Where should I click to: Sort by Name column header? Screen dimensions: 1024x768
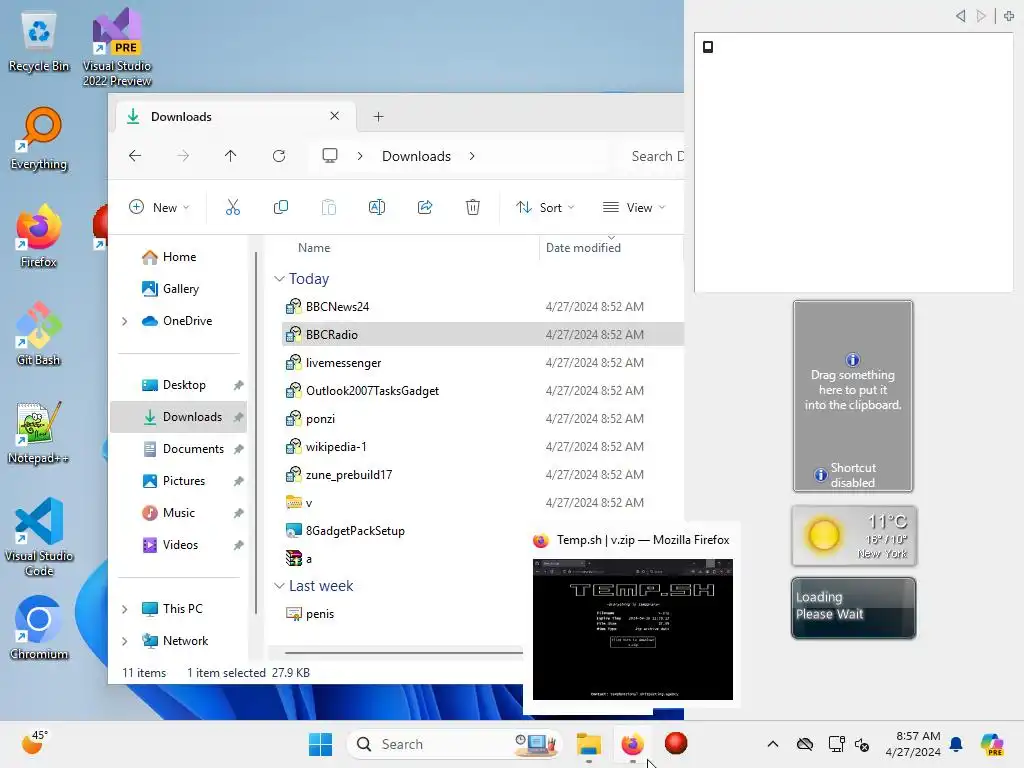(x=314, y=248)
